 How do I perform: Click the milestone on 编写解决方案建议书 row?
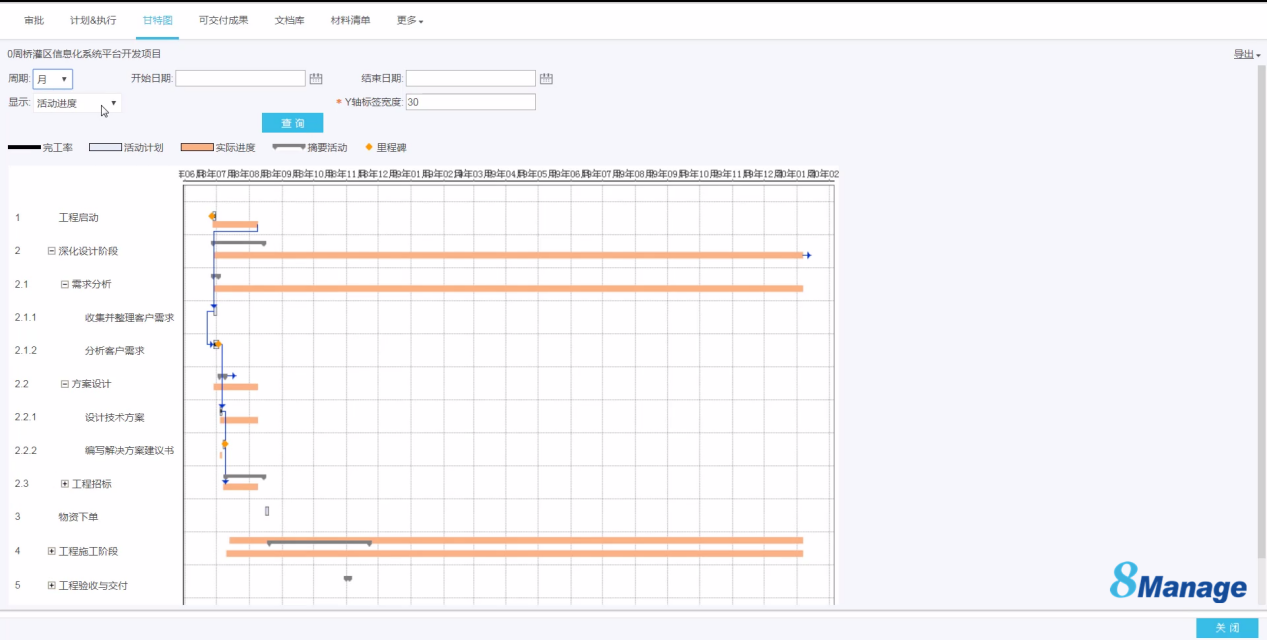tap(225, 443)
